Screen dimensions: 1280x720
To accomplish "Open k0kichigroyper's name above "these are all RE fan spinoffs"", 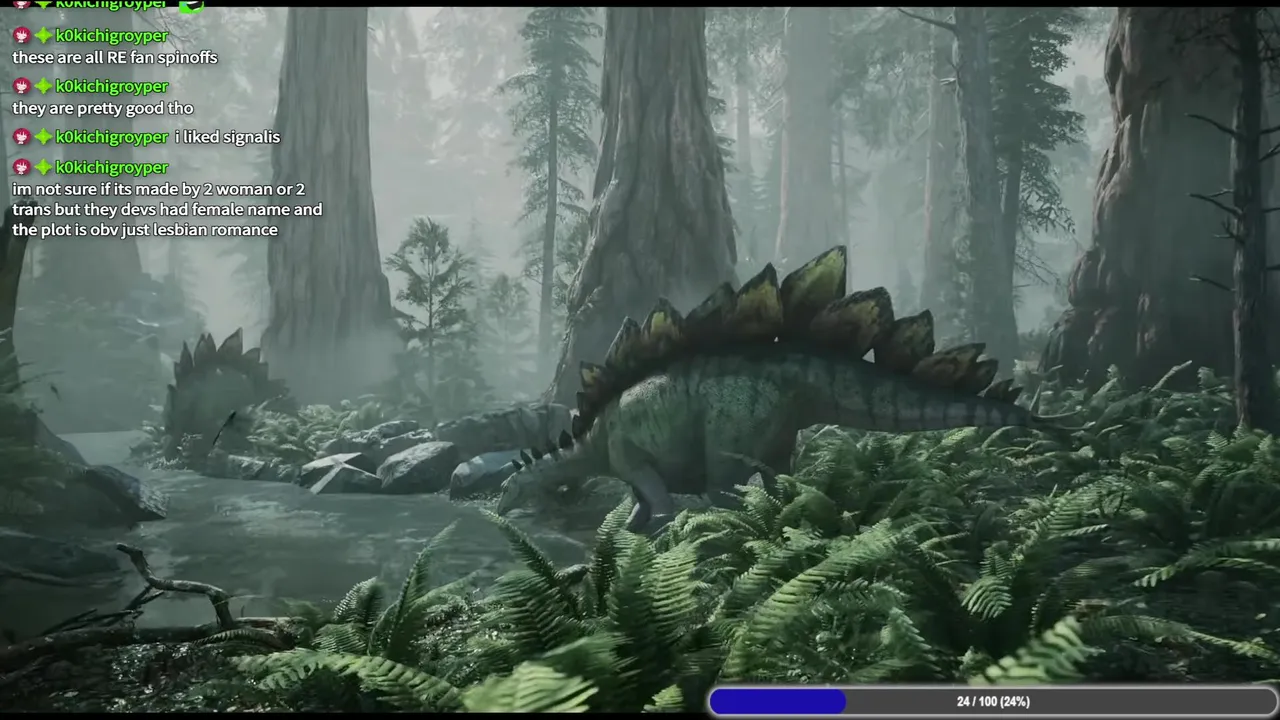I will tap(112, 36).
